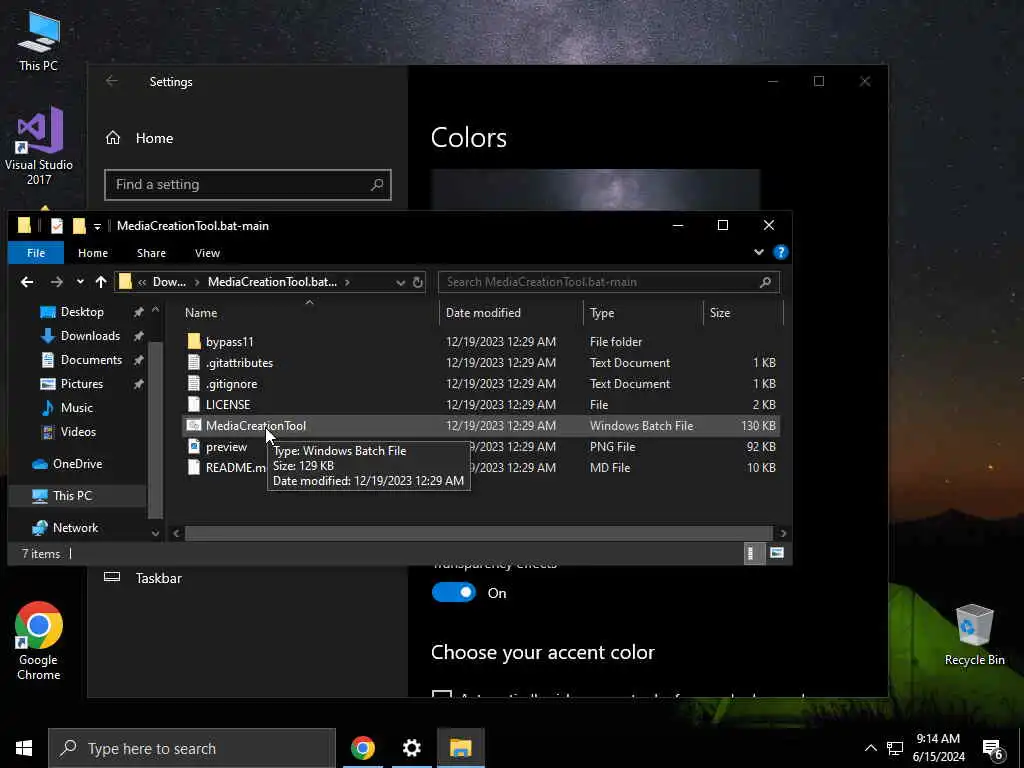Open address bar history dropdown
The width and height of the screenshot is (1024, 768).
pyautogui.click(x=400, y=282)
